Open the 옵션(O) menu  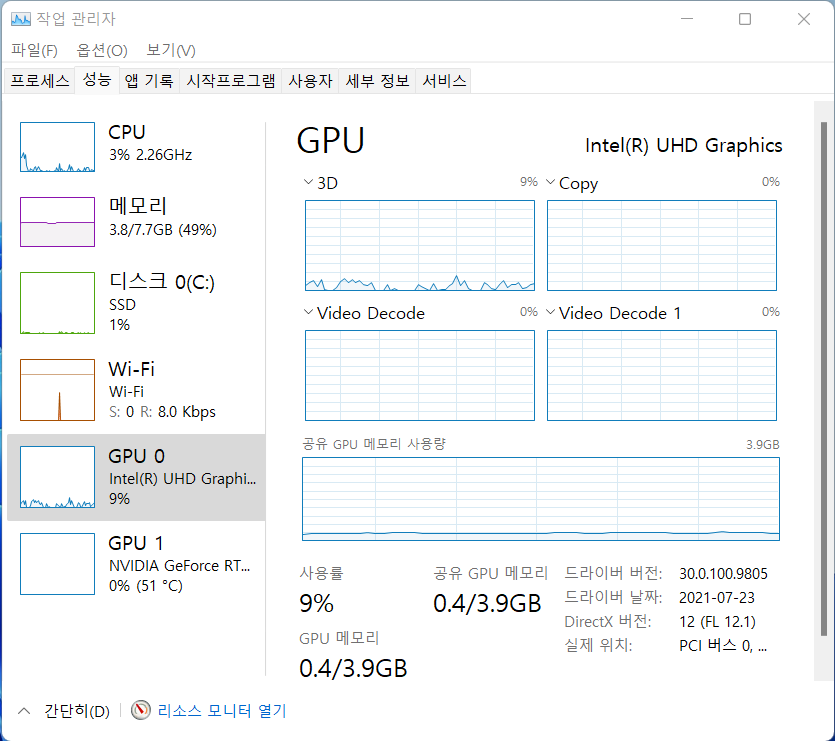click(102, 50)
